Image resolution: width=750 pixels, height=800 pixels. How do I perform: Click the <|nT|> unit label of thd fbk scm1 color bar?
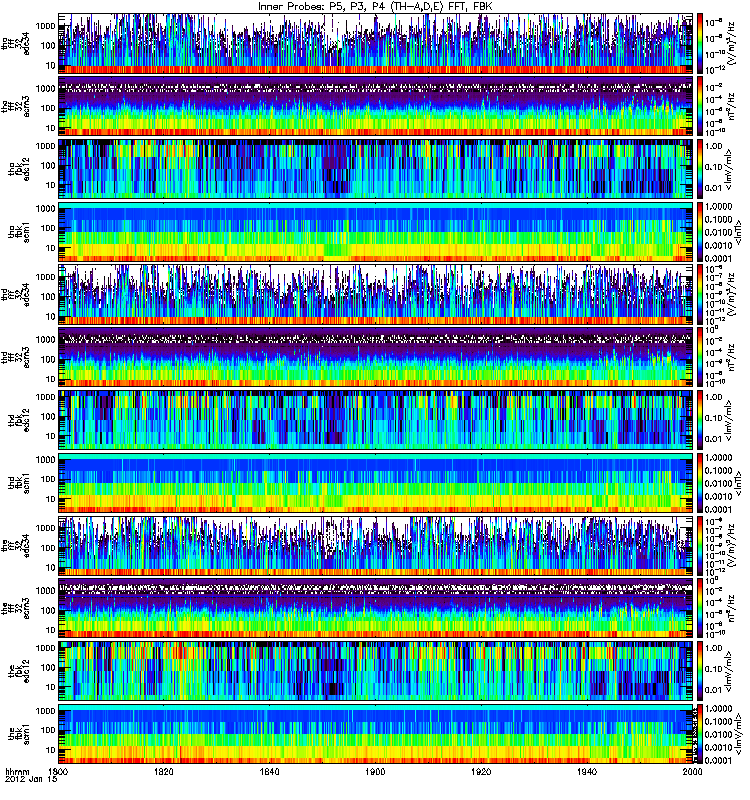click(x=737, y=483)
